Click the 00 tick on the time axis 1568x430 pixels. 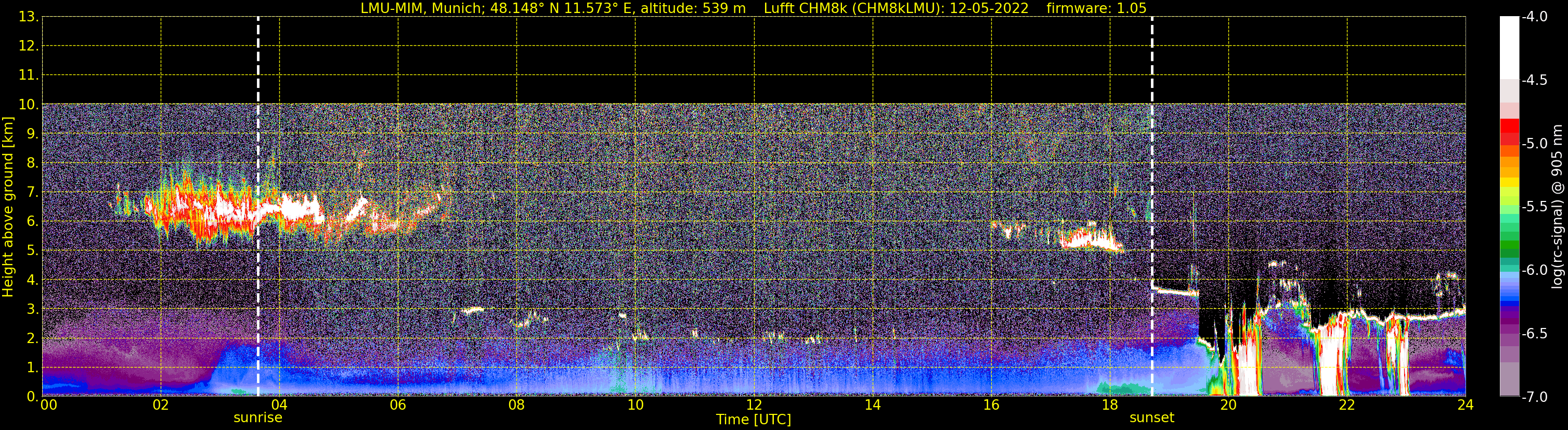[x=49, y=405]
